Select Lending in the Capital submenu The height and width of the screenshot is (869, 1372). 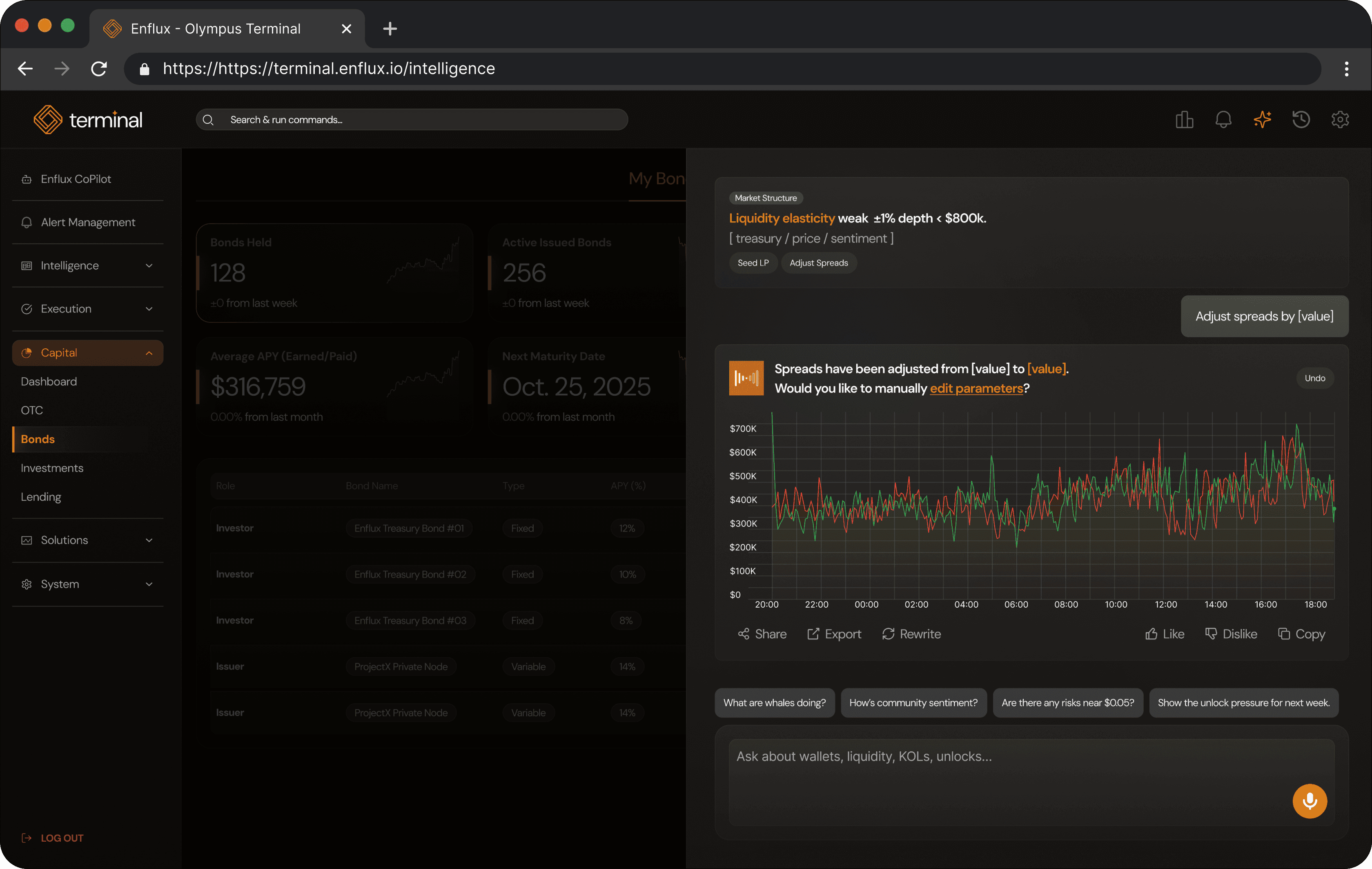41,497
